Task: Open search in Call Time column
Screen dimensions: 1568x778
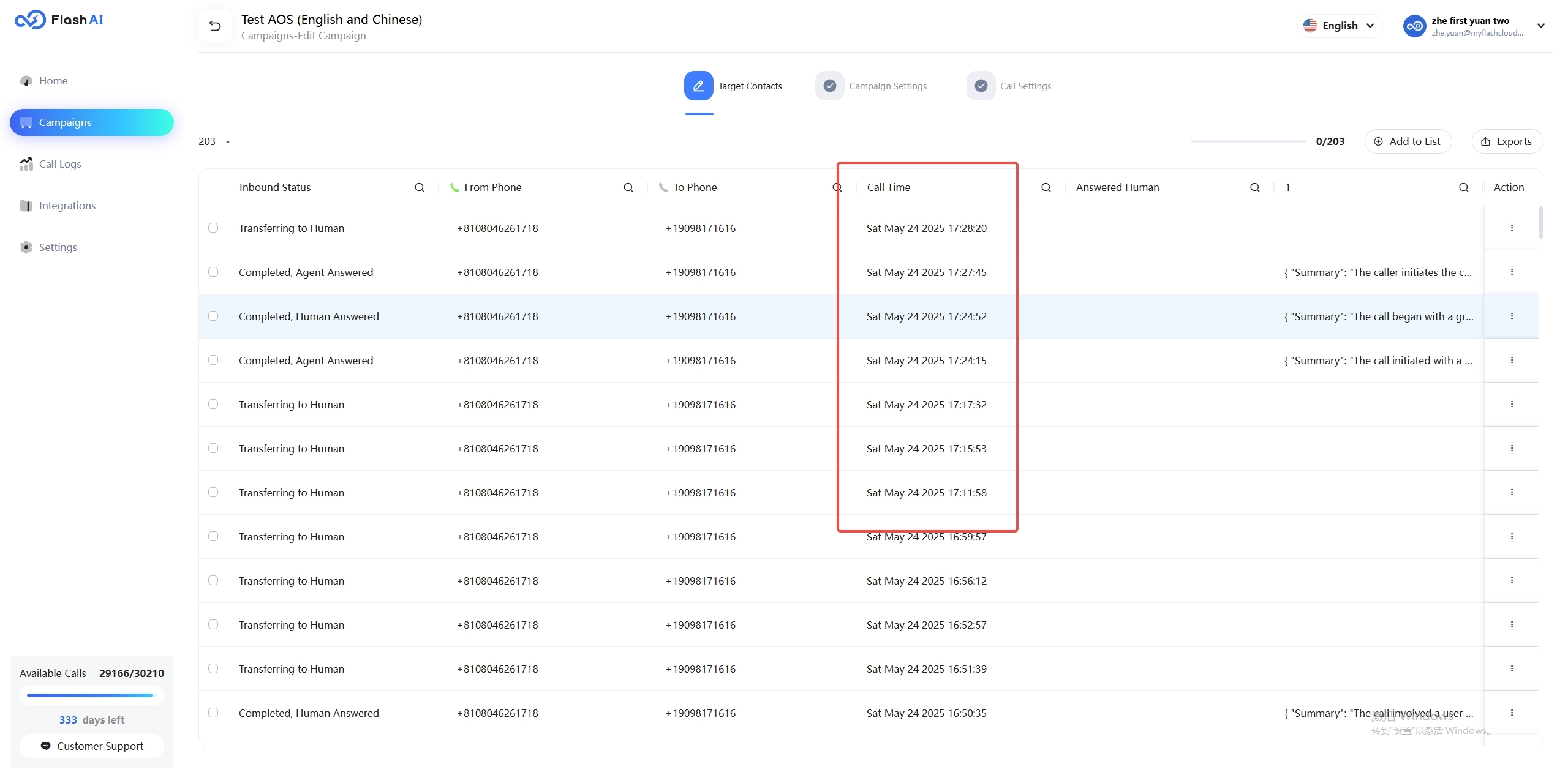Action: [x=1046, y=187]
